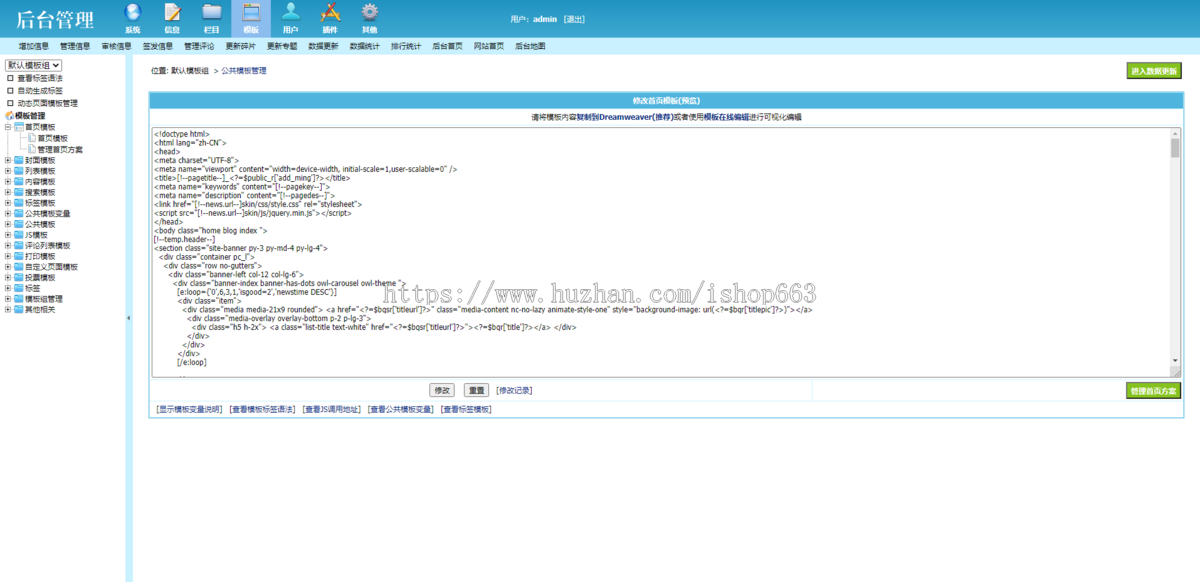Expand the 内容模板 tree node
Image resolution: width=1200 pixels, height=582 pixels.
pos(8,182)
